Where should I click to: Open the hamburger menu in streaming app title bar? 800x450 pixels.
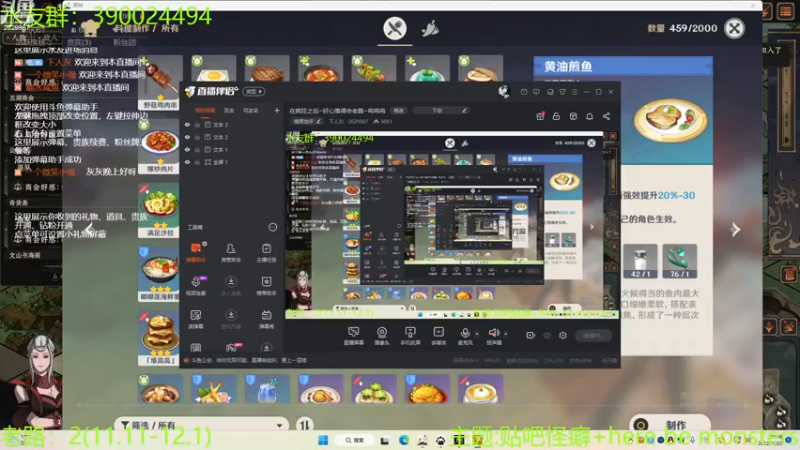pyautogui.click(x=574, y=92)
